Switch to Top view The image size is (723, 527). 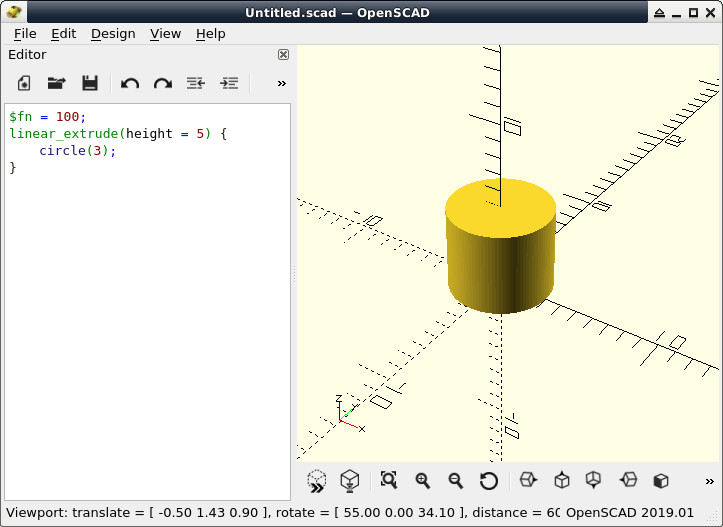click(x=562, y=480)
